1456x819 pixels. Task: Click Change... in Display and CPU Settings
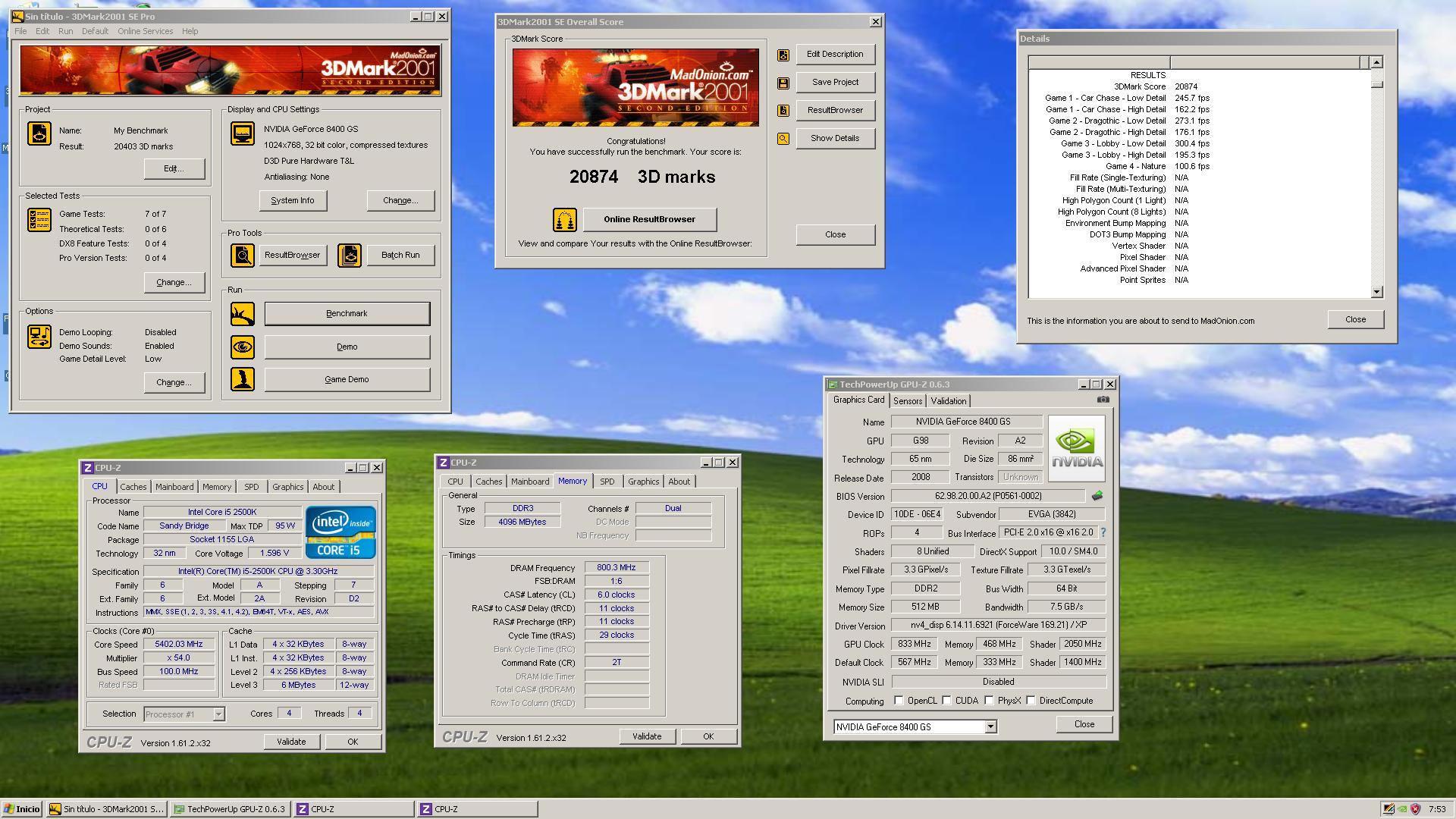coord(400,200)
